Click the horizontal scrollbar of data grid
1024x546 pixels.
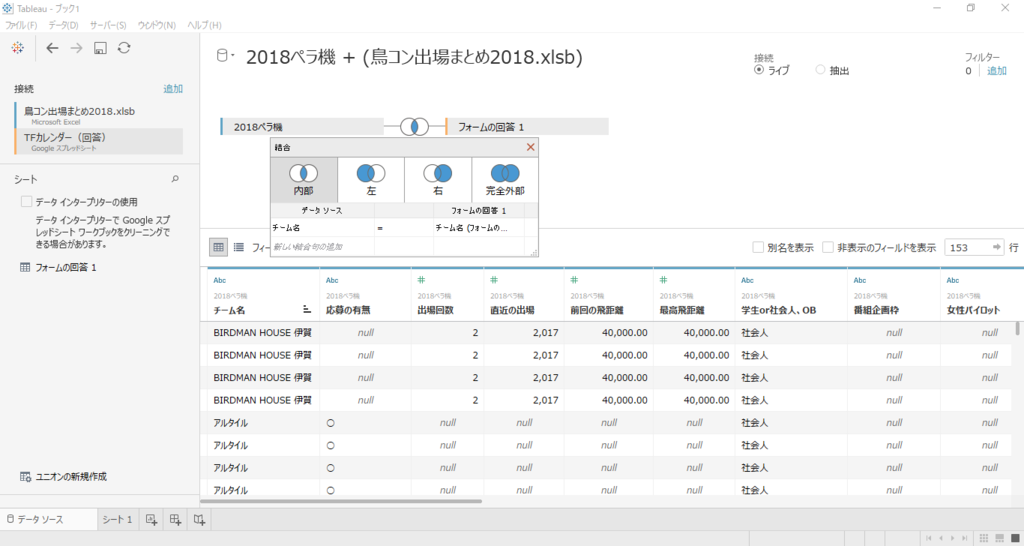pos(341,501)
